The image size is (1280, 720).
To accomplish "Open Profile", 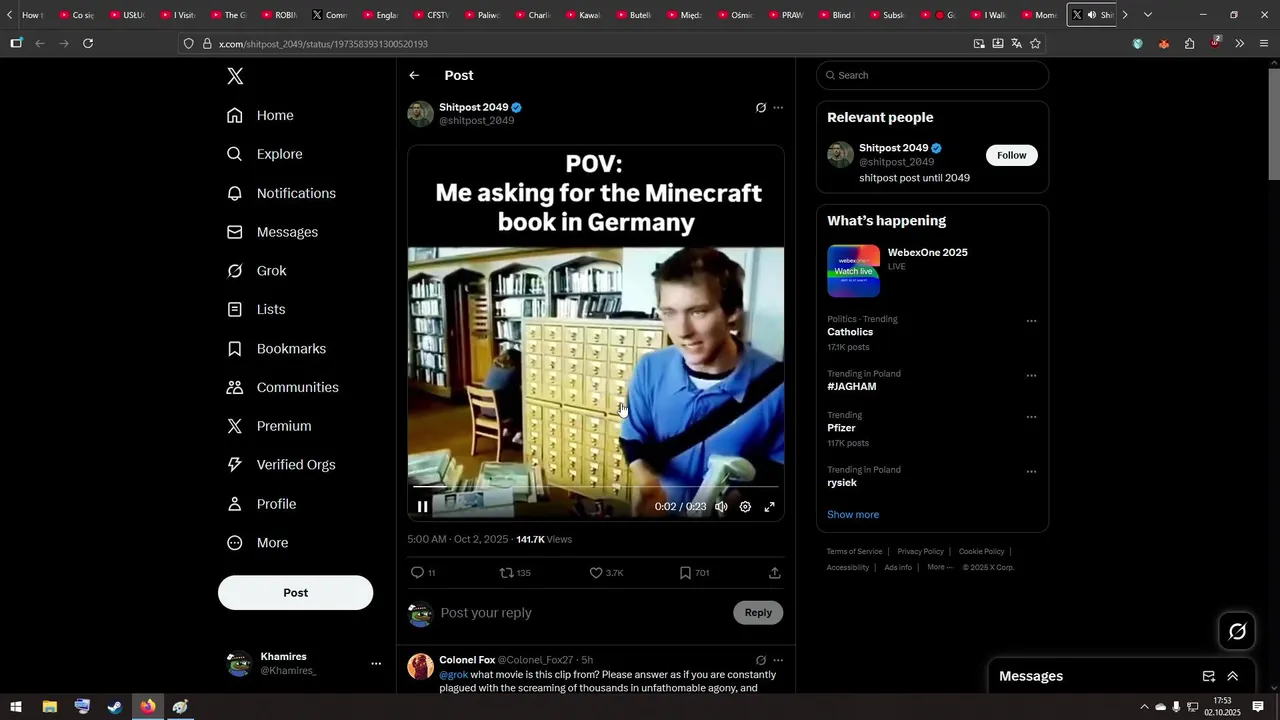I will (x=262, y=504).
